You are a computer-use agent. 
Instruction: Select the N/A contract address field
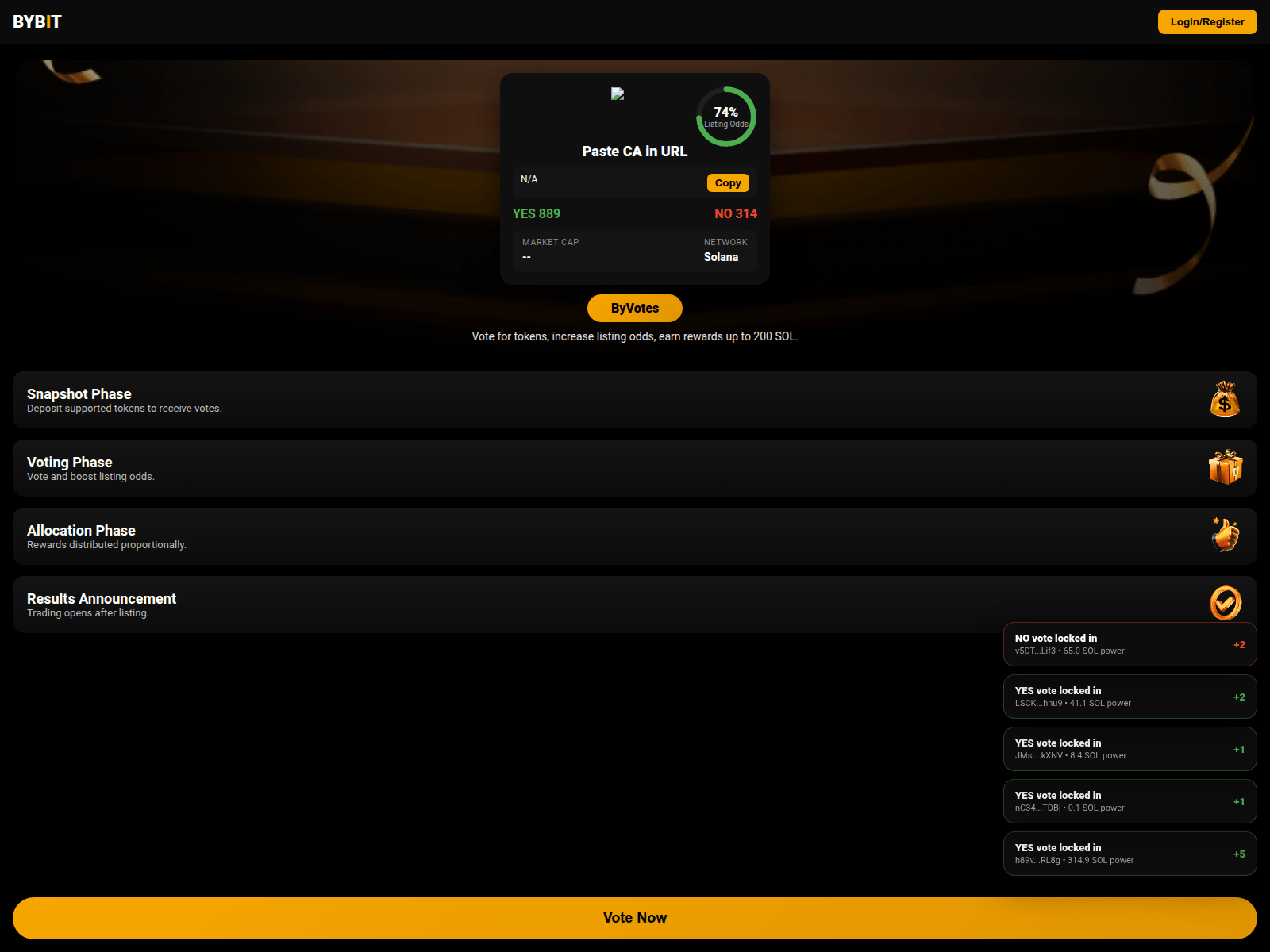(635, 182)
